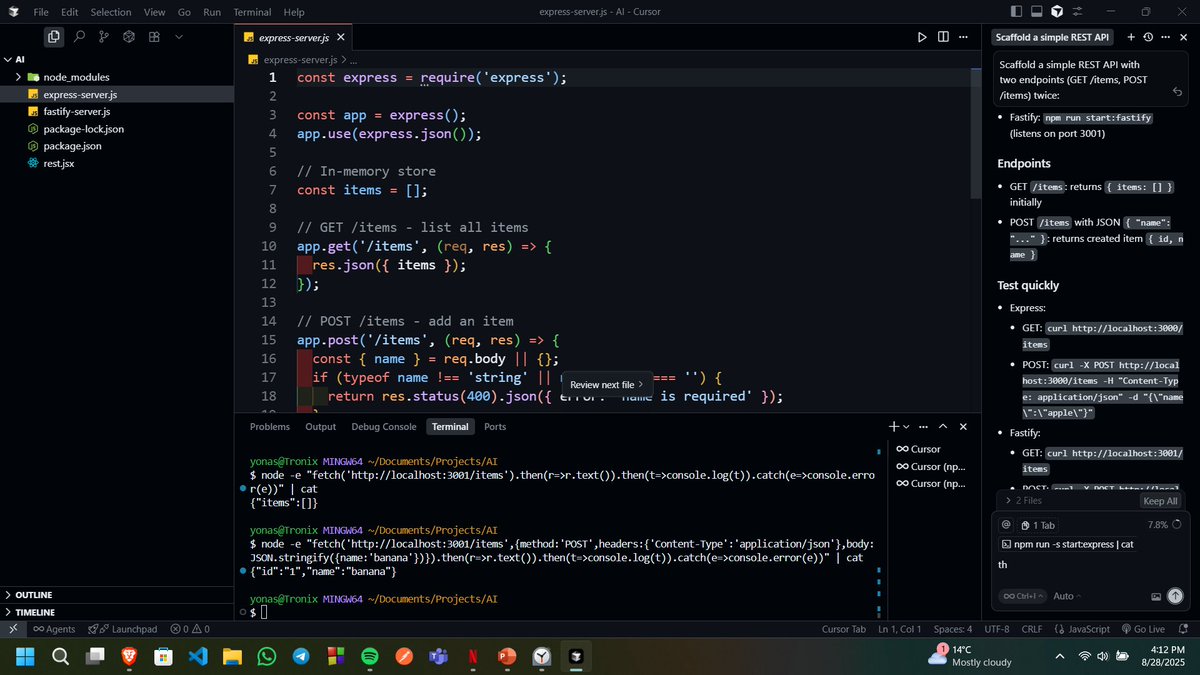Split the editor to the right

[943, 37]
